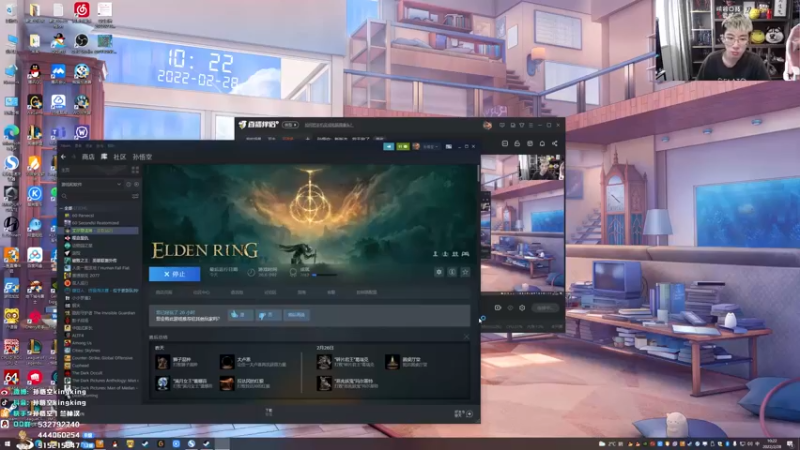Open Steam downloads at window bottom
The width and height of the screenshot is (800, 450).
269,411
